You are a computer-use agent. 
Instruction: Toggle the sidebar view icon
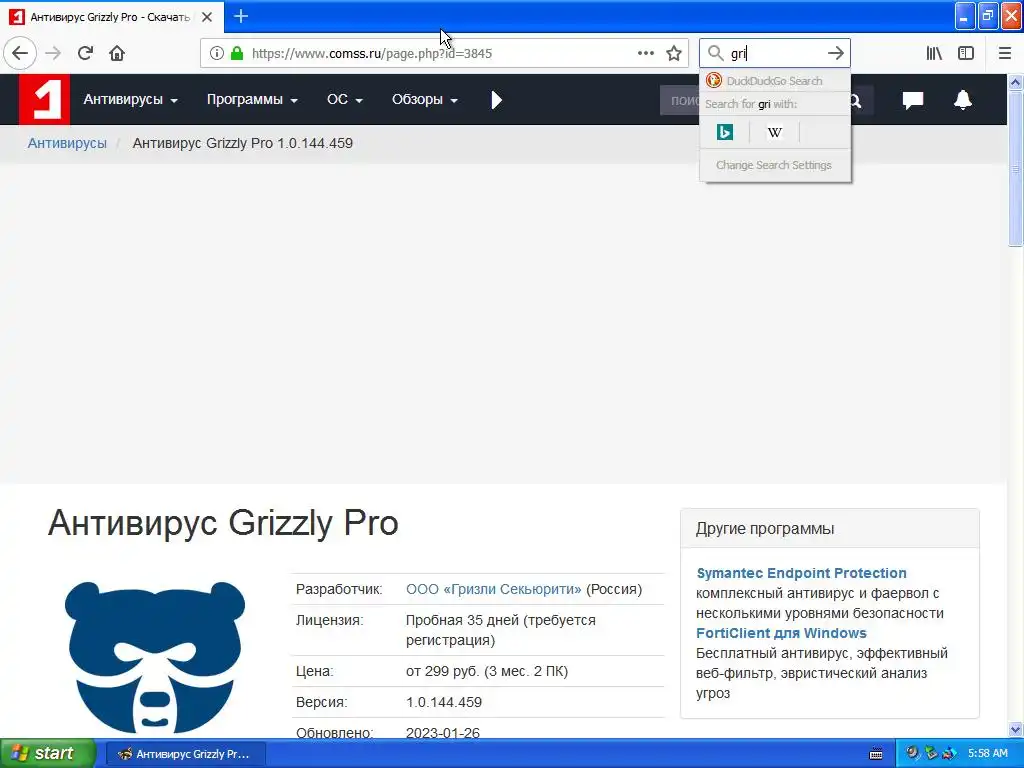pos(965,54)
